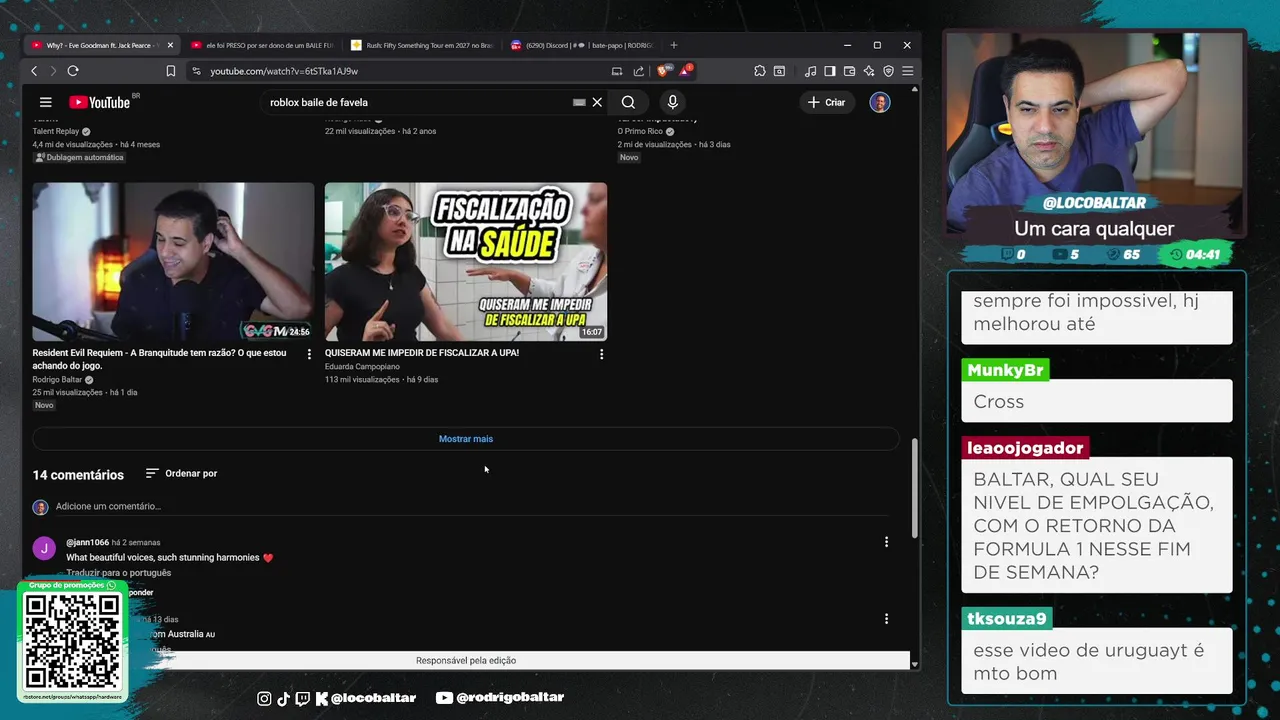Open the Eduarda Campopiano channel link

(x=362, y=367)
